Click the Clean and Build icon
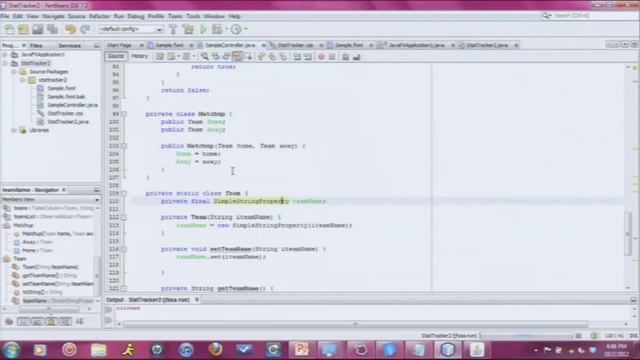Viewport: 640px width, 360px height. (x=188, y=29)
